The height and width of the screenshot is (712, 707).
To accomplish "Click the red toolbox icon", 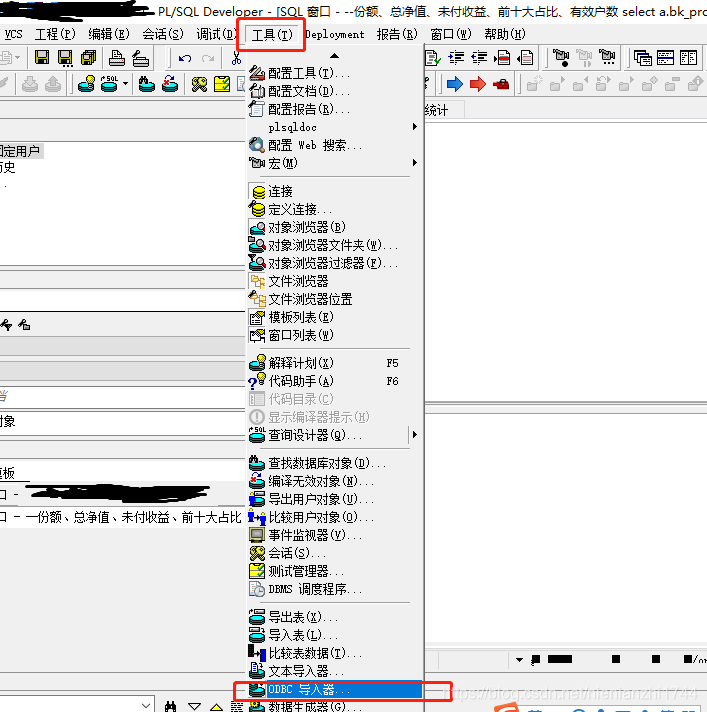I will coord(501,84).
